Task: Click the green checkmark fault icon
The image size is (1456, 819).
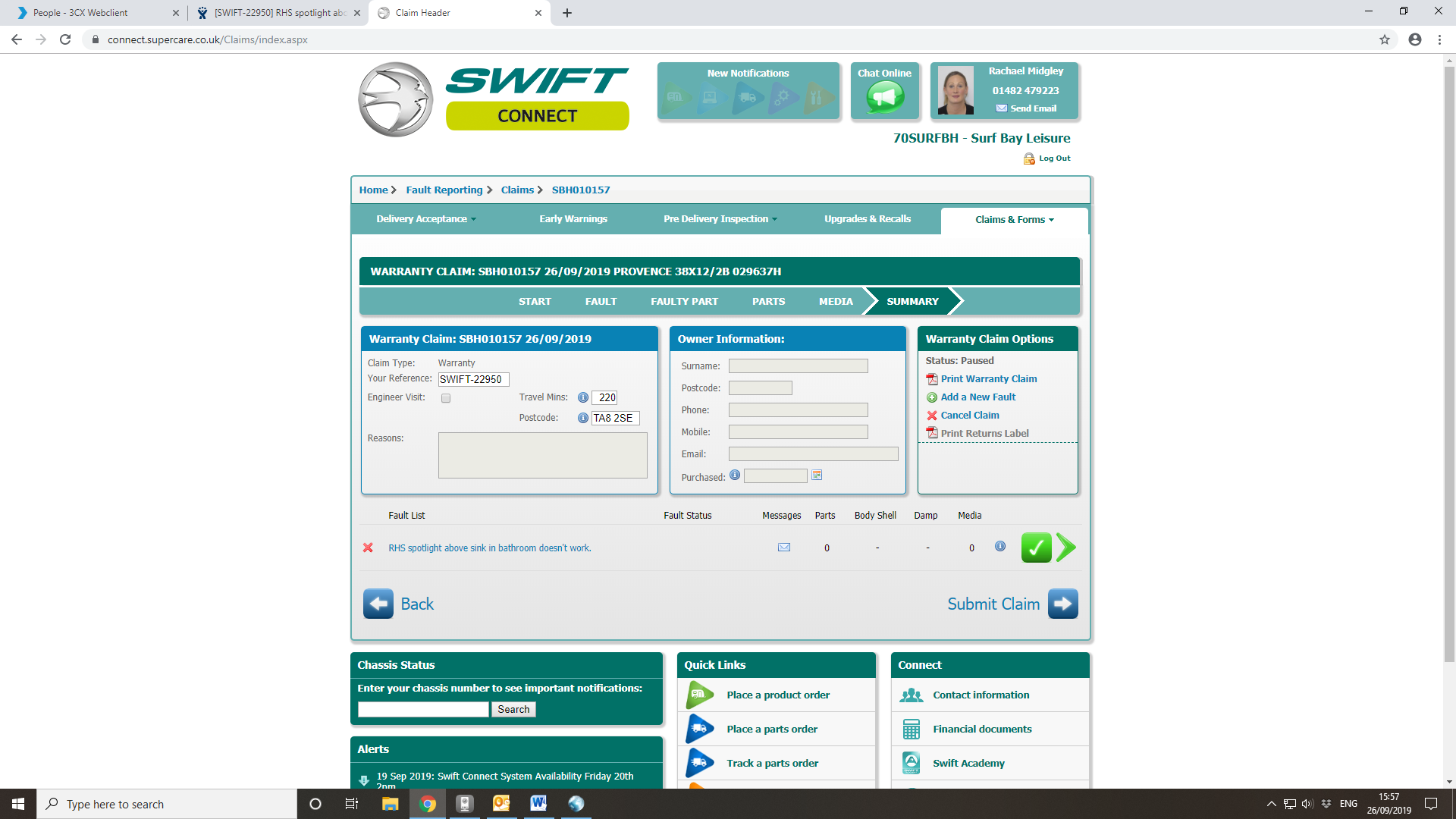Action: (x=1036, y=548)
